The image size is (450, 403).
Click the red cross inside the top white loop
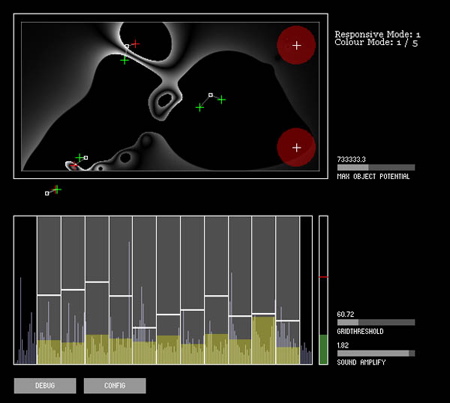[135, 44]
